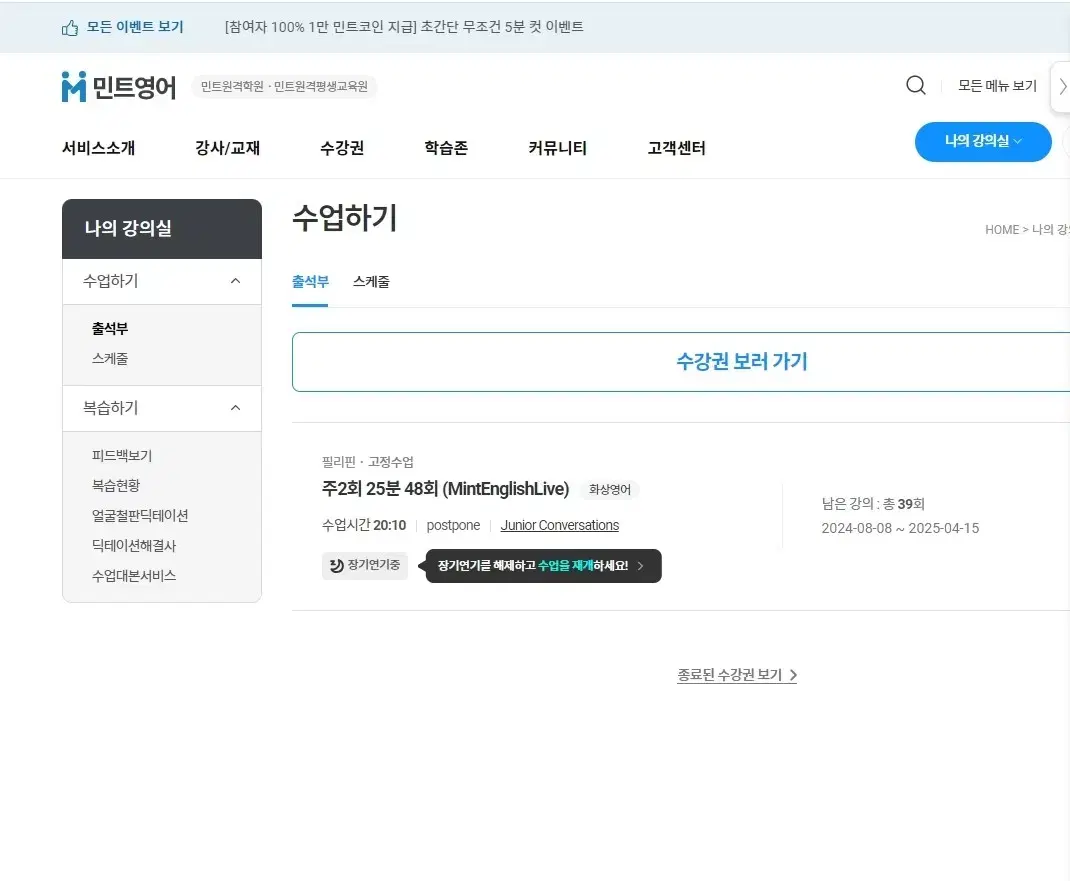The width and height of the screenshot is (1070, 881).
Task: Click the right arrow at the header edge
Action: point(1062,86)
